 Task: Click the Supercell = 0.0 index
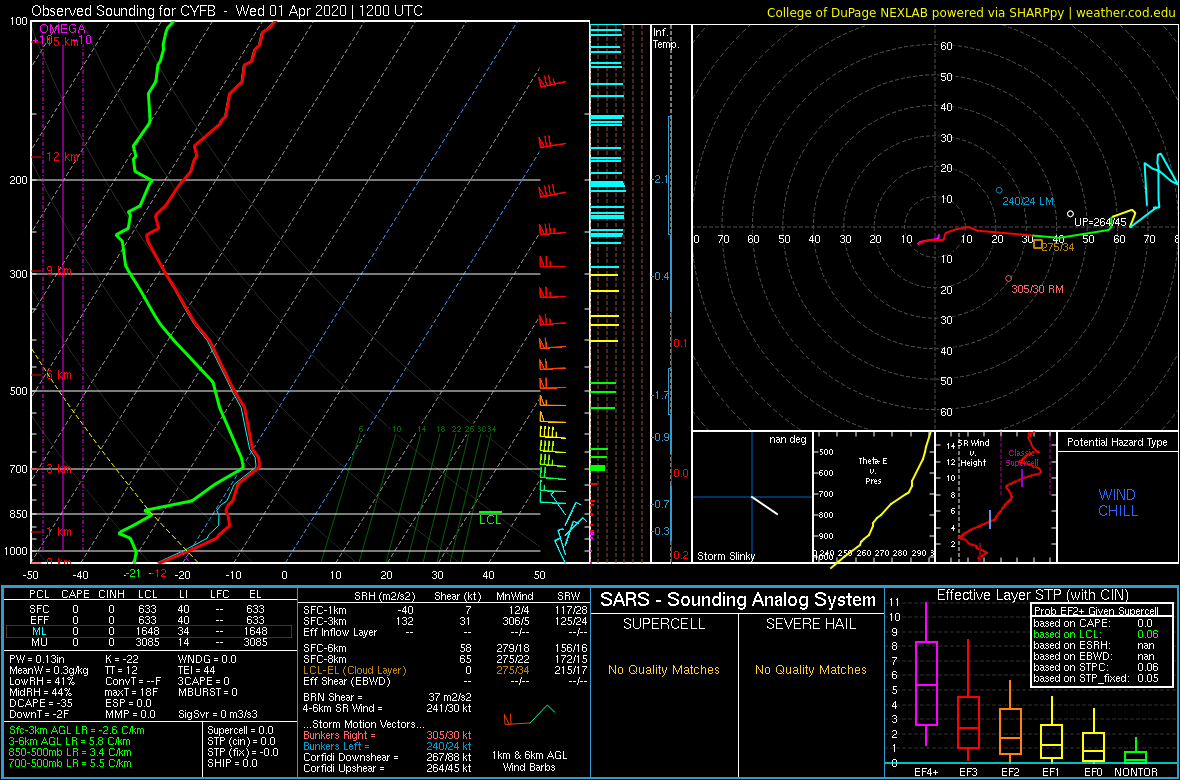(x=241, y=730)
